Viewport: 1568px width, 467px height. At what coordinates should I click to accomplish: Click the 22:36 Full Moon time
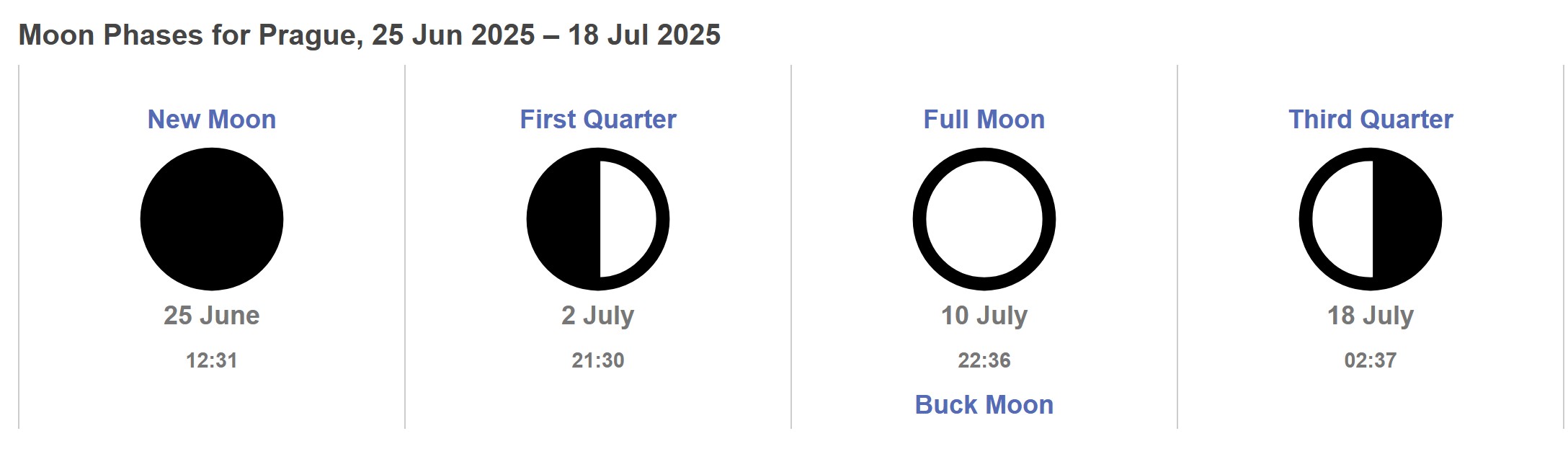[x=984, y=360]
